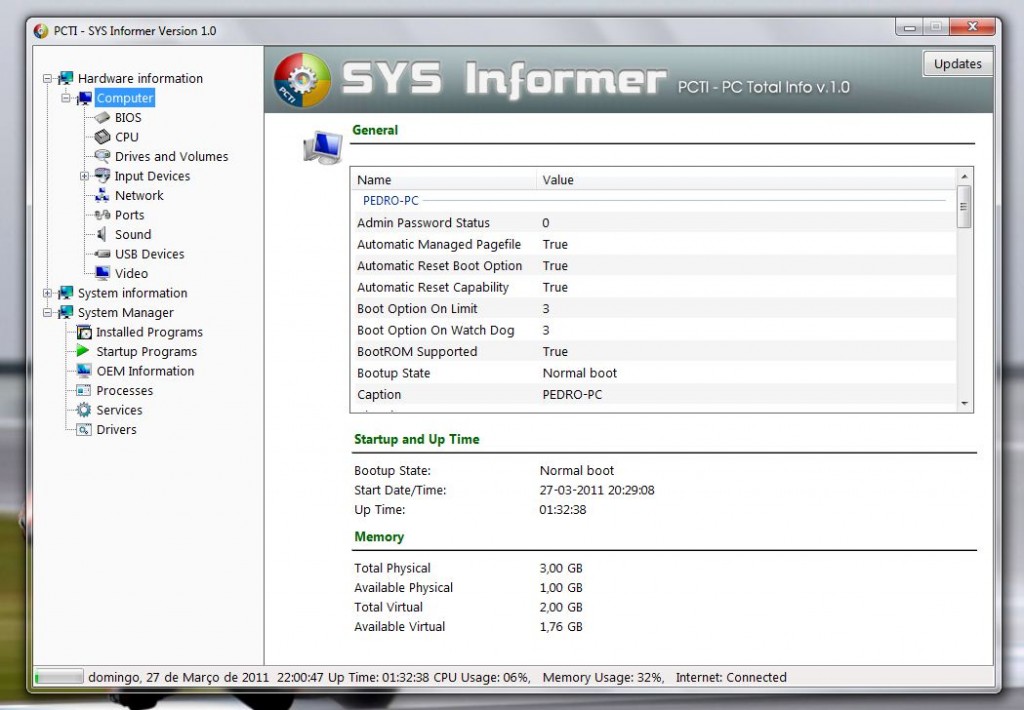The image size is (1024, 710).
Task: Collapse the Hardware information node
Action: point(47,78)
